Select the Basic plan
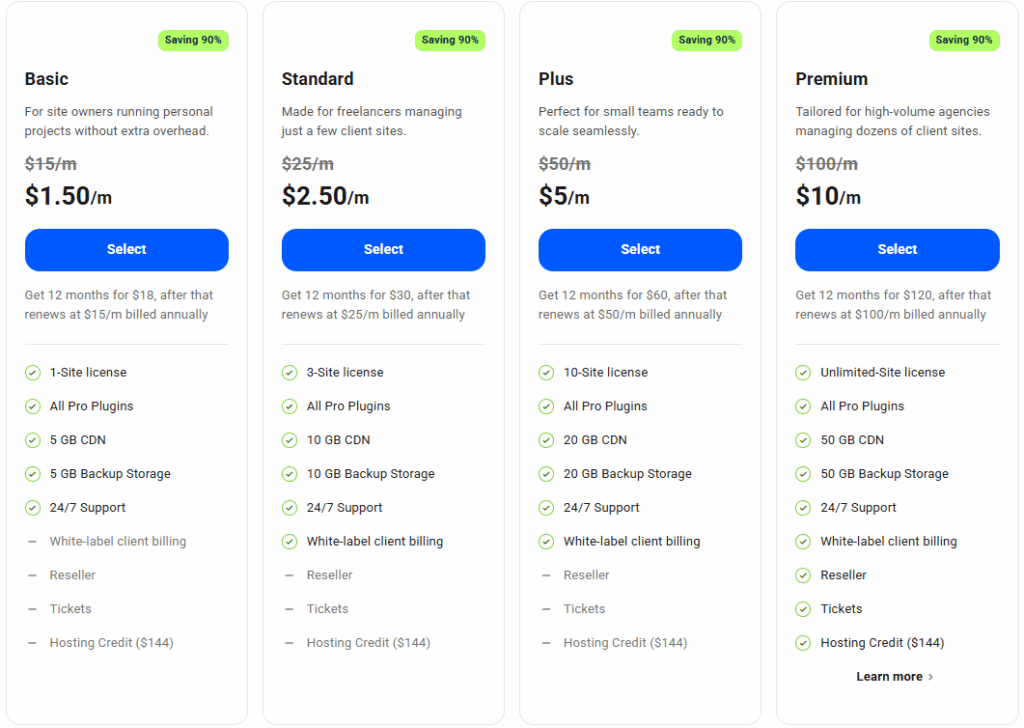This screenshot has width=1024, height=728. point(127,250)
